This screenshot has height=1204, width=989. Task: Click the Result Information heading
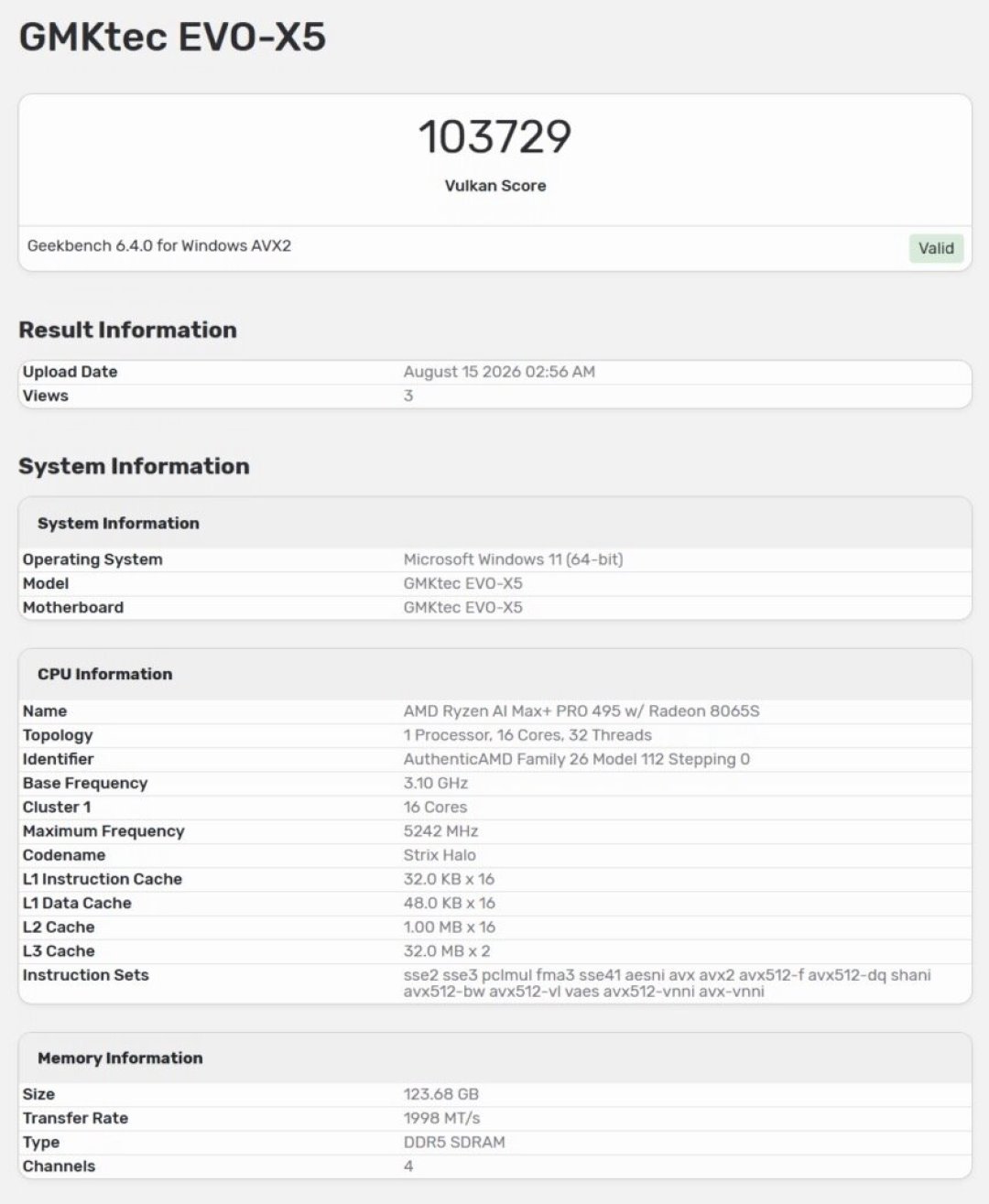pos(127,330)
